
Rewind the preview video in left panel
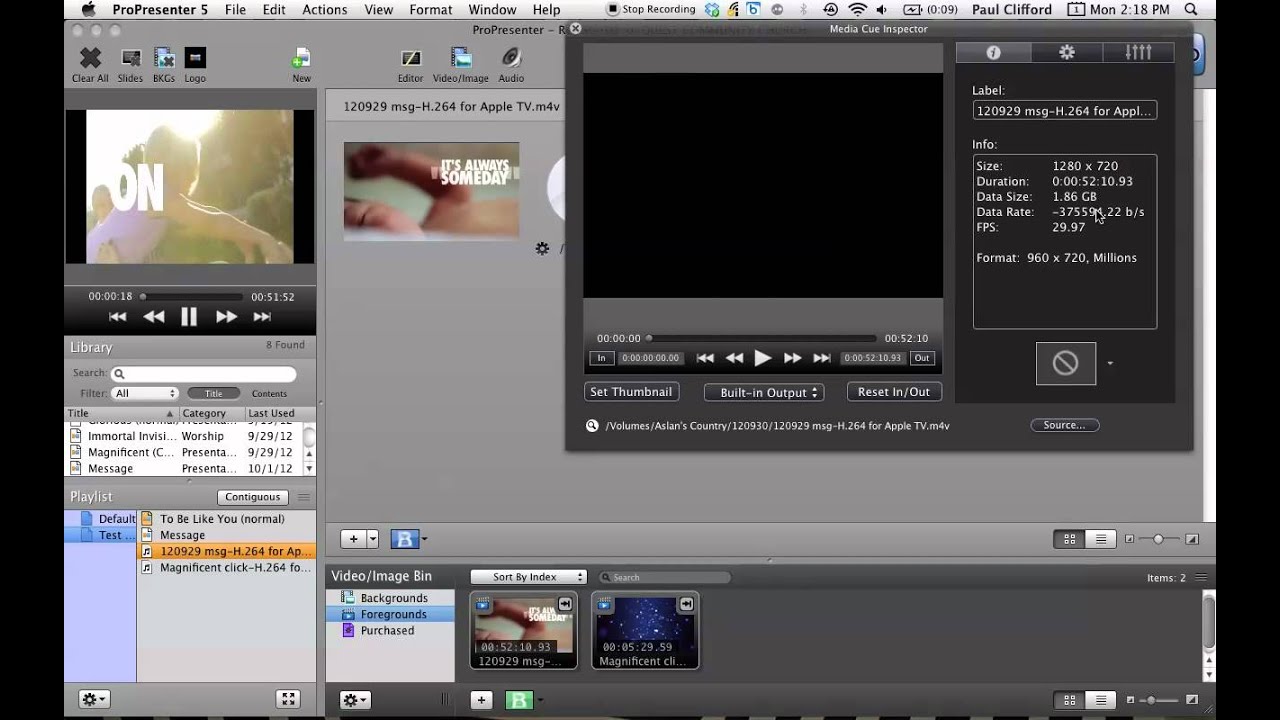click(x=153, y=317)
